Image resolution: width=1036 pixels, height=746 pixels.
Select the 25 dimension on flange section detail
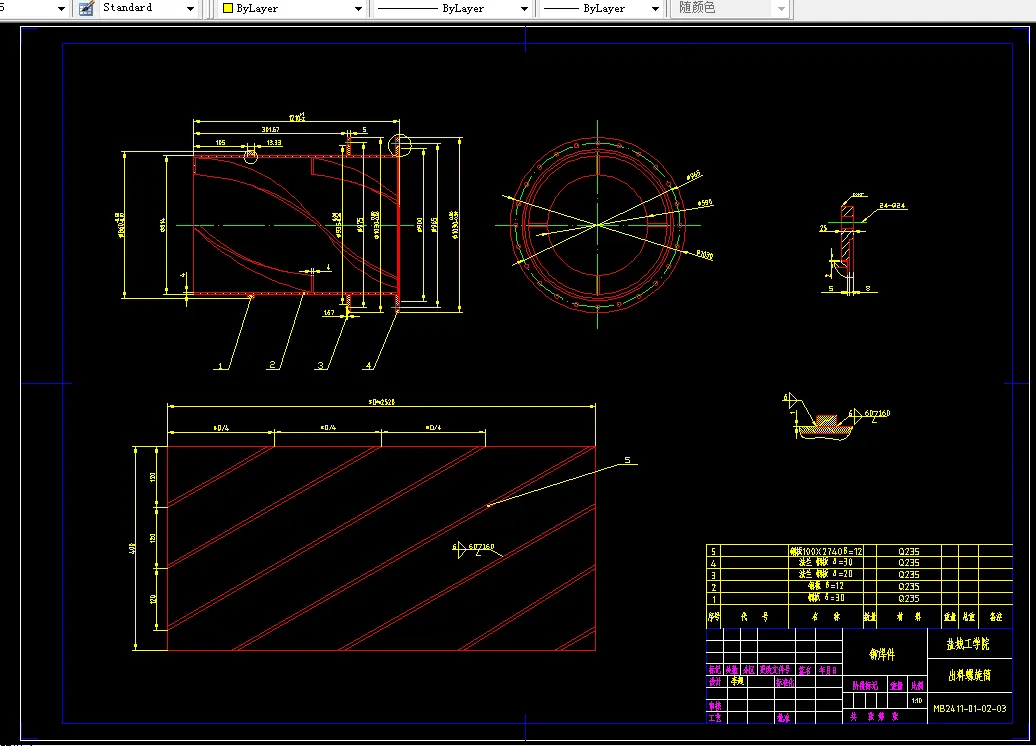tap(823, 228)
